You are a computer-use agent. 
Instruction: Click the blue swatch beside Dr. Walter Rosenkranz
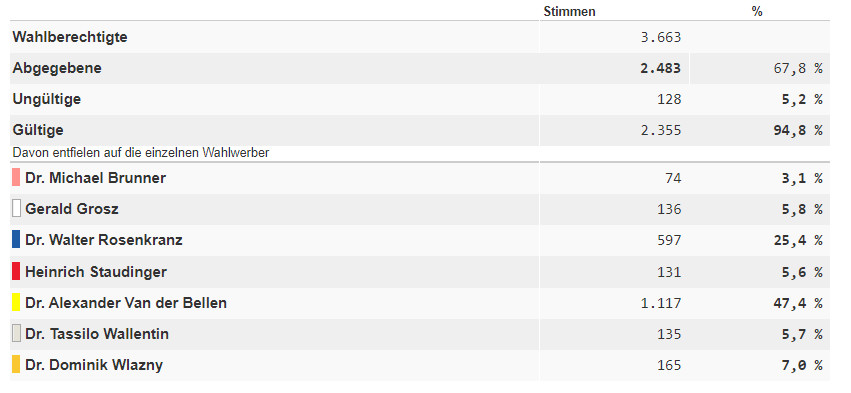click(x=16, y=240)
